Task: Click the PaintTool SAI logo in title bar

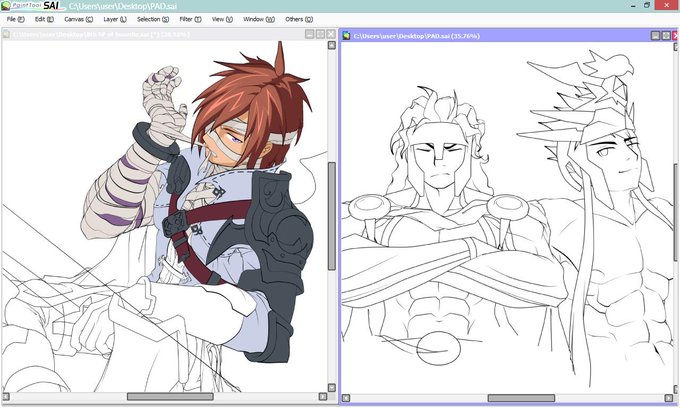Action: point(34,6)
